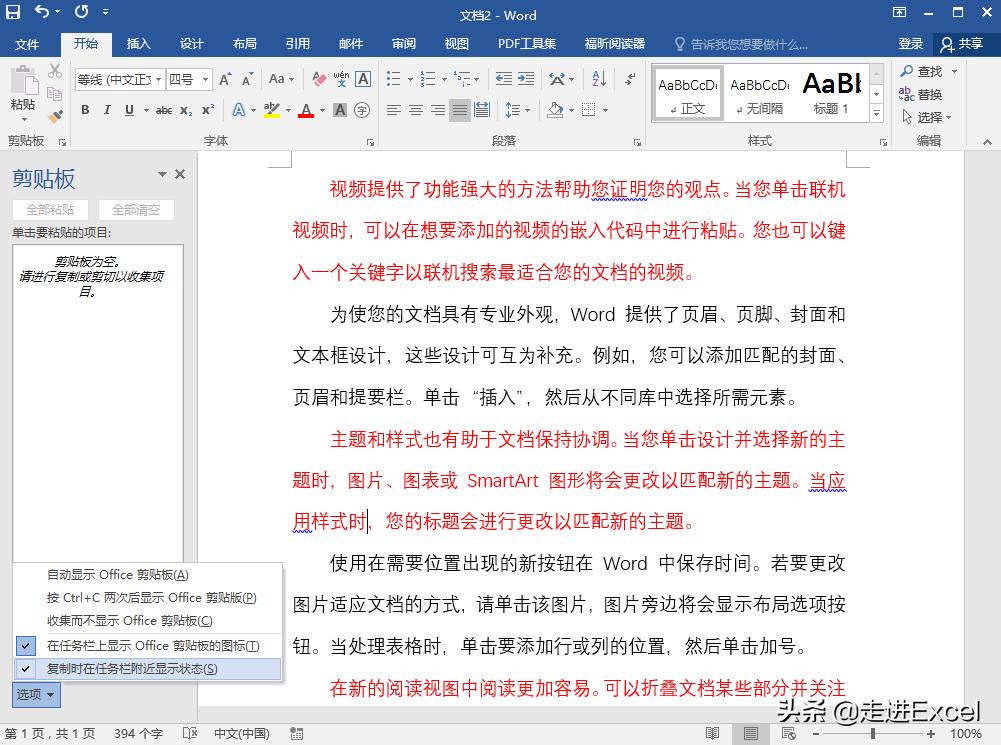1001x745 pixels.
Task: Select the subscript icon
Action: [187, 110]
